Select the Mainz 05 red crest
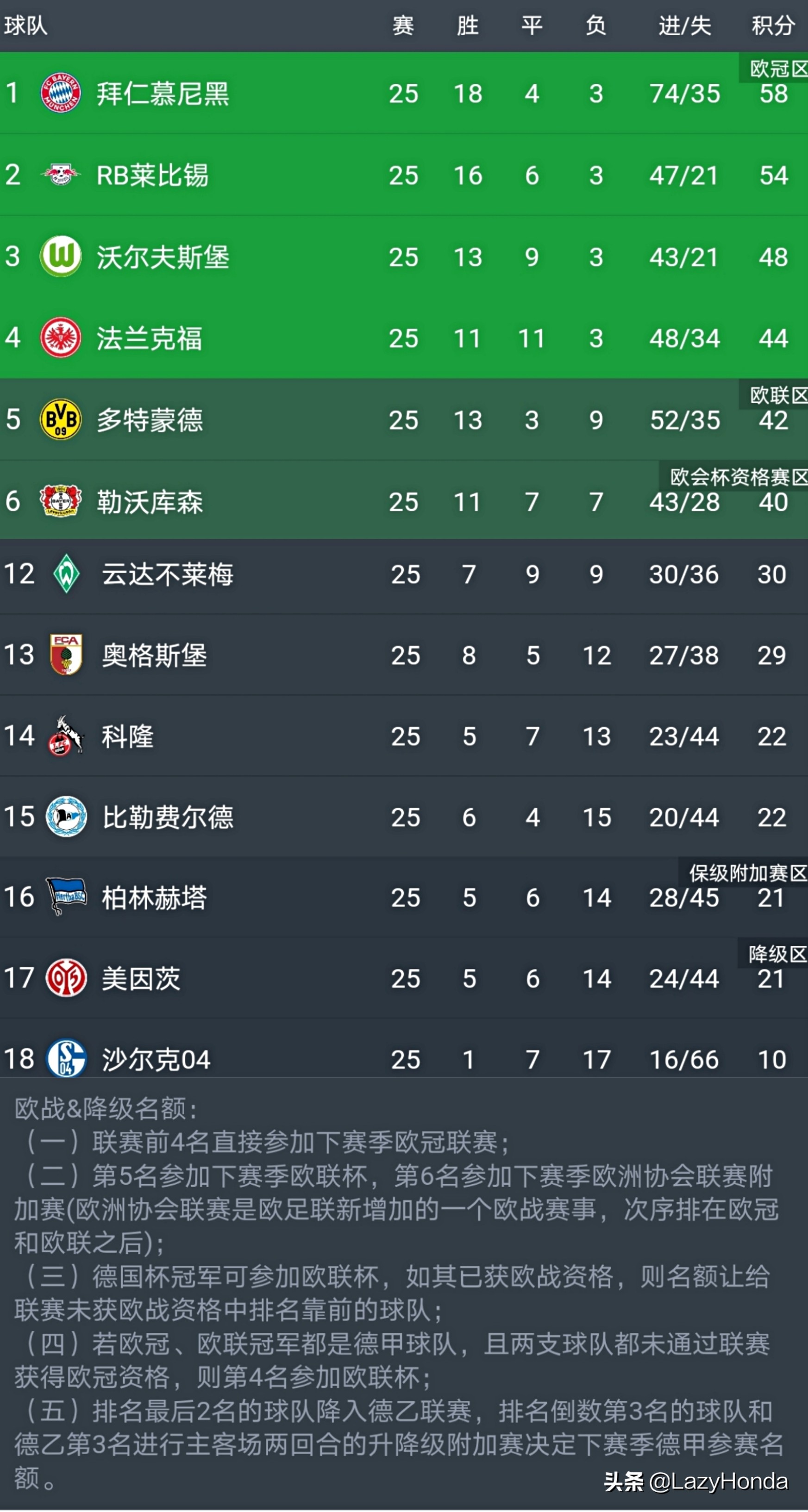 click(x=66, y=978)
